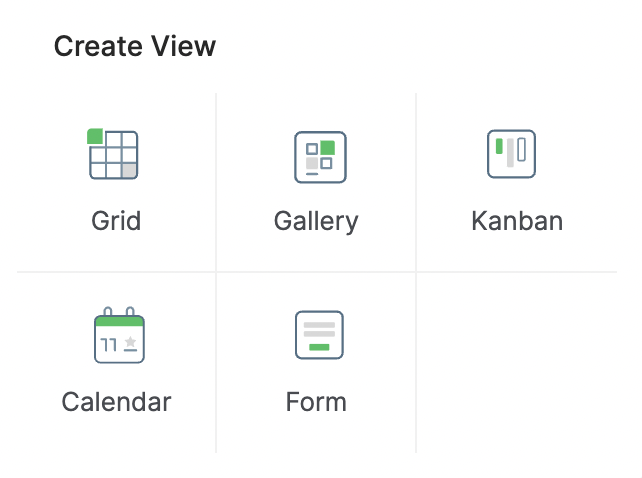
Task: Click the Form label
Action: 316,402
